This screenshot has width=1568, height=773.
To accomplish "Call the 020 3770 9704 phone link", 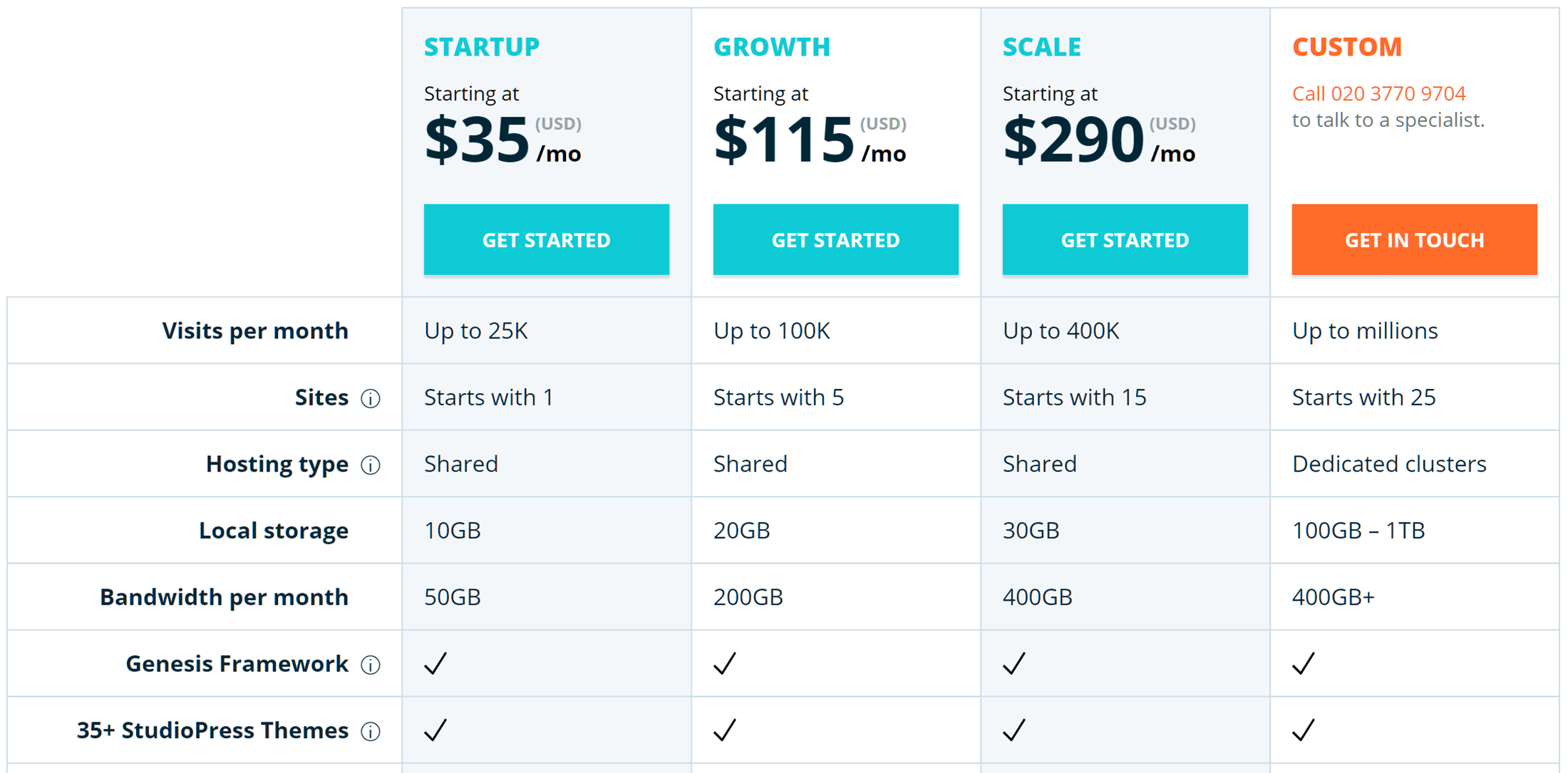I will (1378, 93).
